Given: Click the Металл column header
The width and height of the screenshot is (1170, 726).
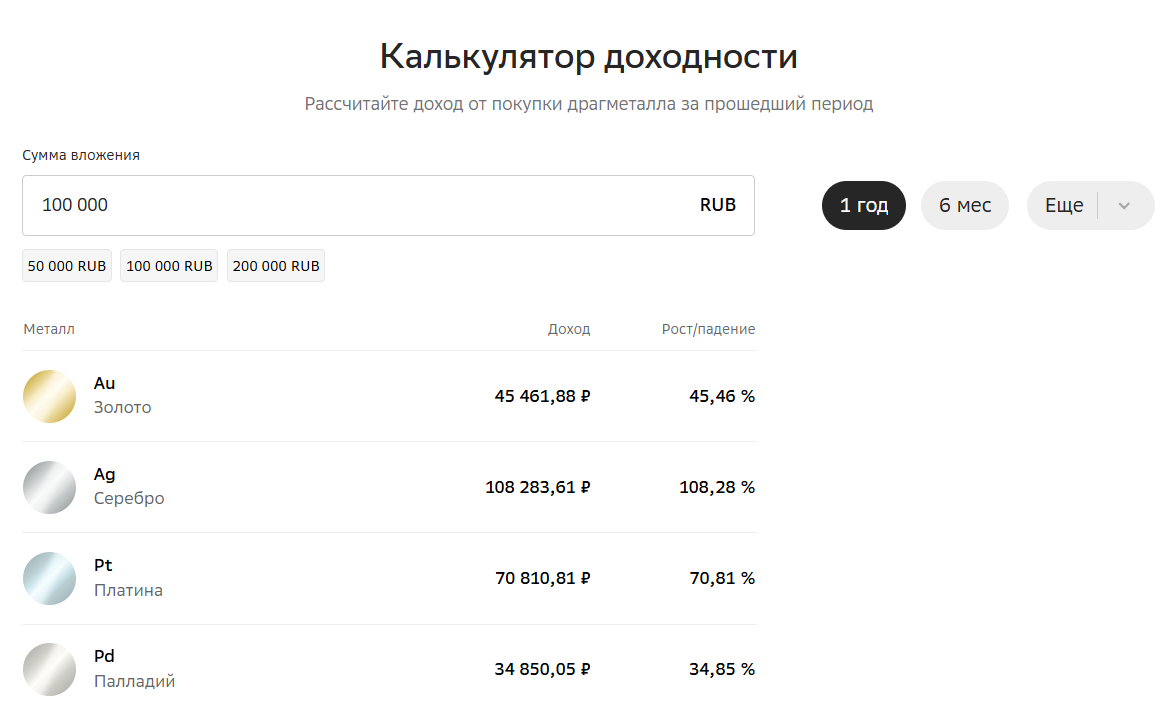Looking at the screenshot, I should 49,329.
